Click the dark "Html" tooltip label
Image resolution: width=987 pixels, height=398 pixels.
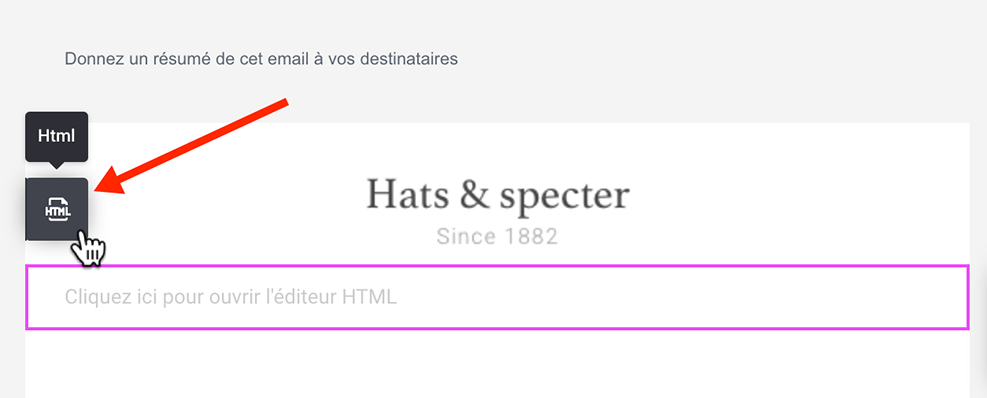coord(57,137)
